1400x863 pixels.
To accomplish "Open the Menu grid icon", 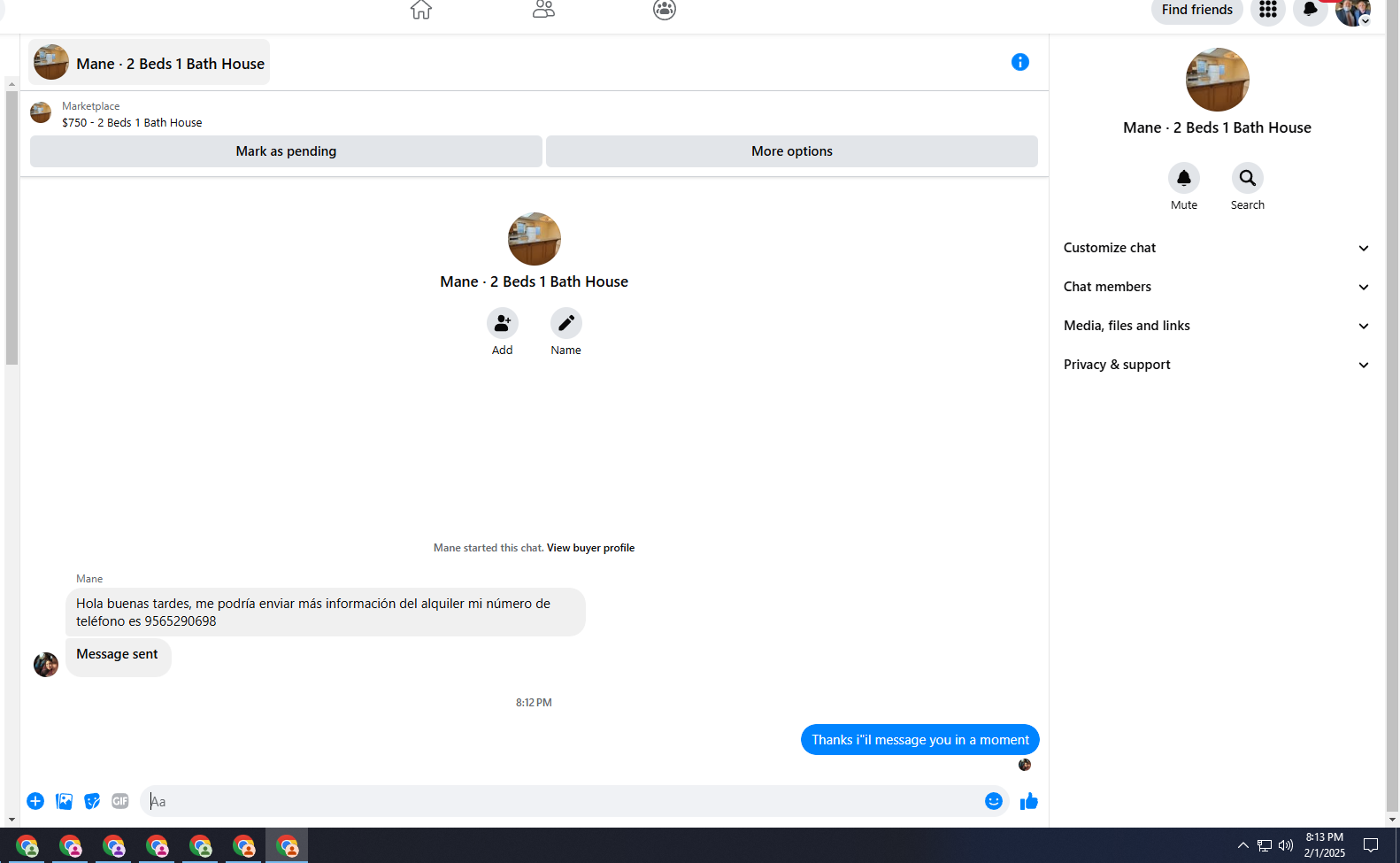I will [1268, 10].
